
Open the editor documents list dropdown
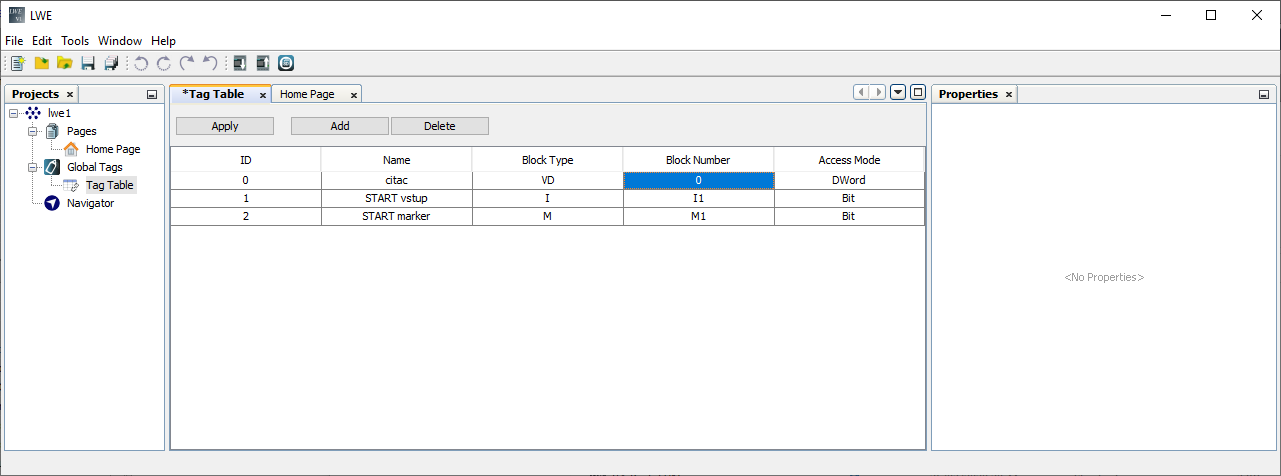pos(898,92)
